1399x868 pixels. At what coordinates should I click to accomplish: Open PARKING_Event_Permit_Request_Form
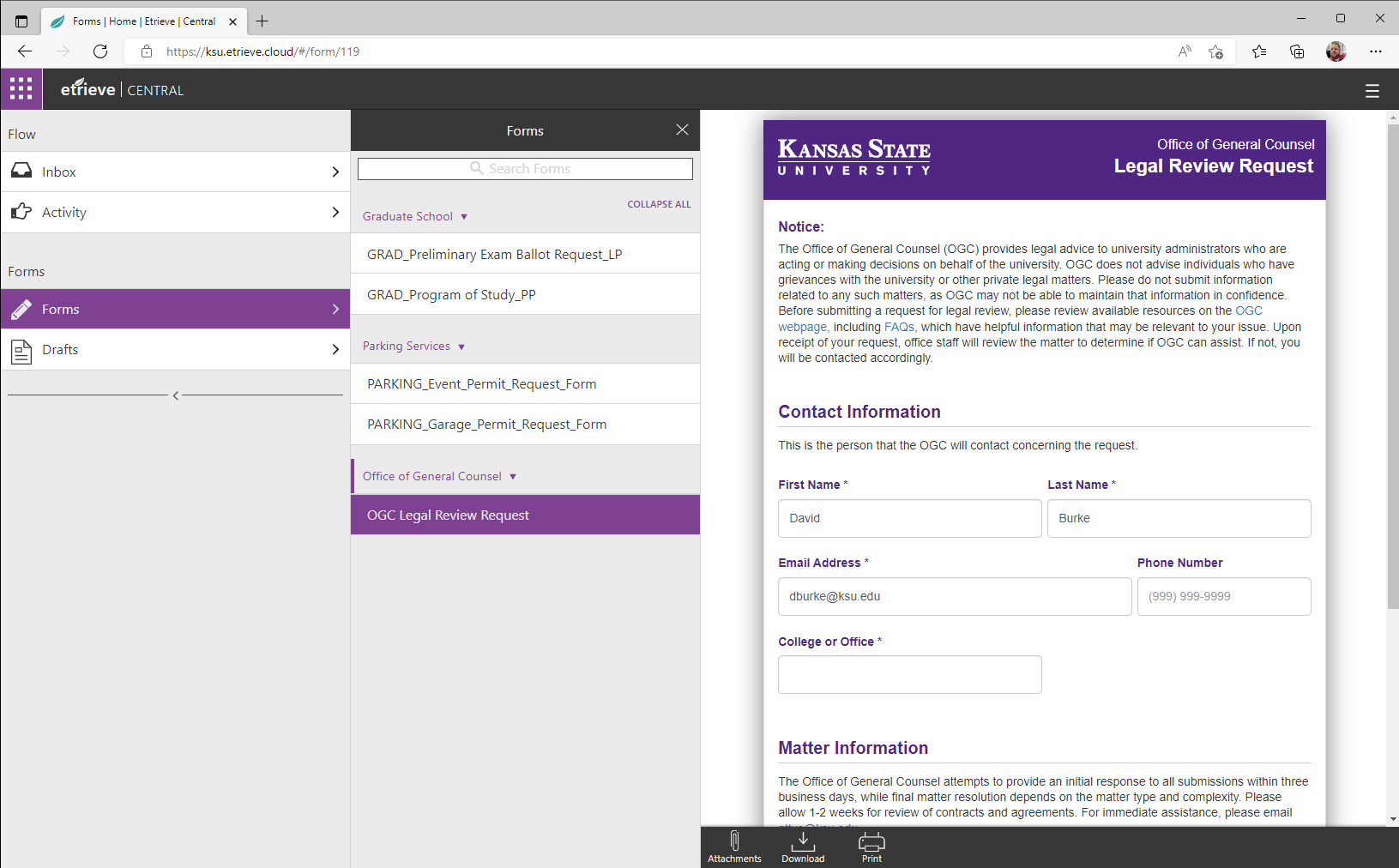525,383
